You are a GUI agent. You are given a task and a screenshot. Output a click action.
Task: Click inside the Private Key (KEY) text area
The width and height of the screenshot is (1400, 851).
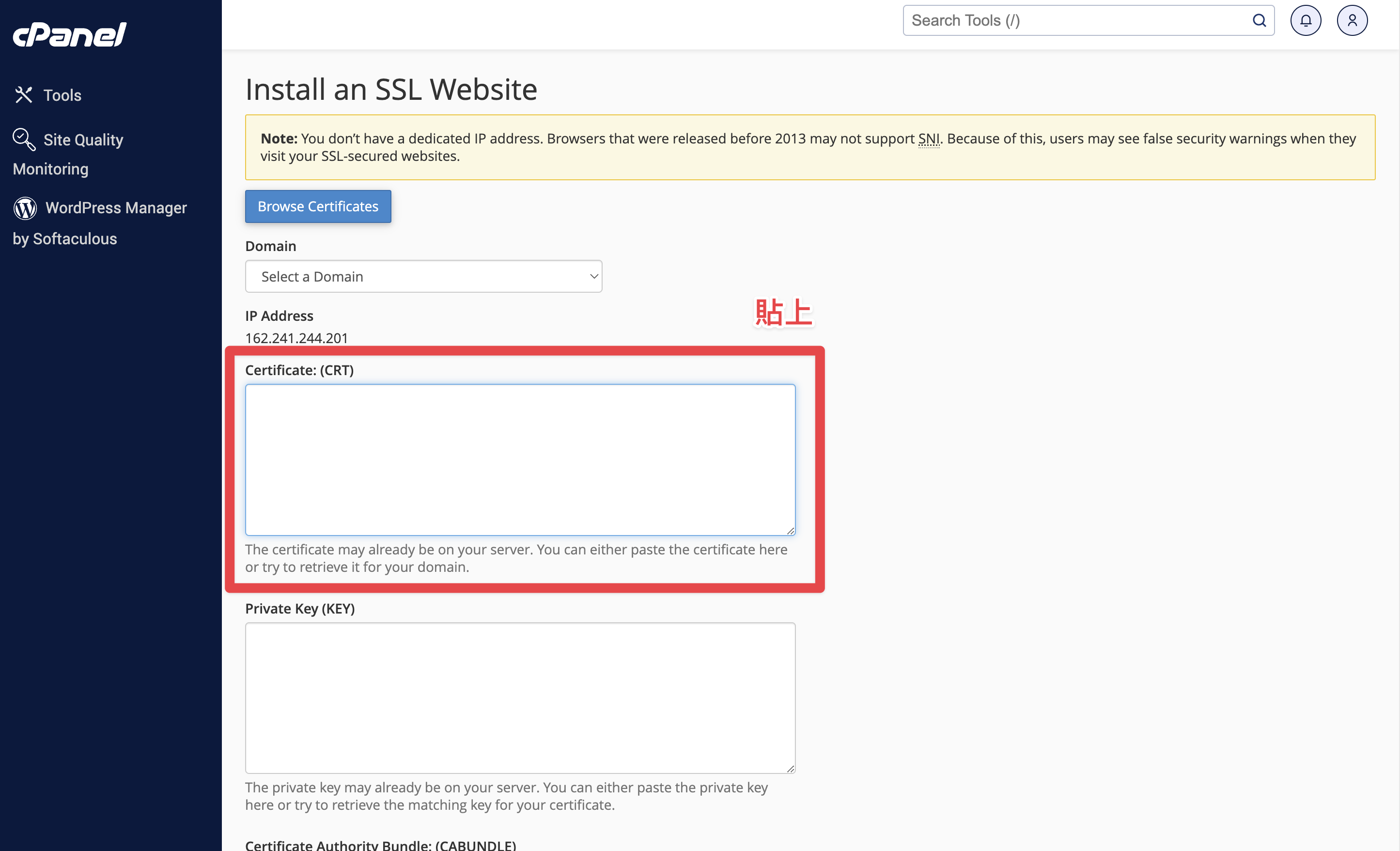pos(520,698)
